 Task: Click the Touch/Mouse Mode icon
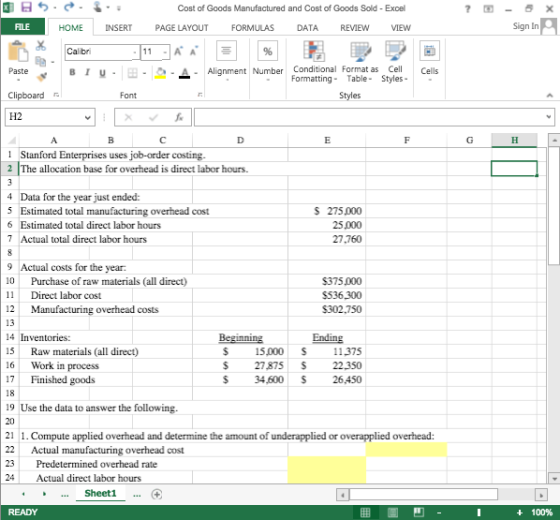[98, 7]
